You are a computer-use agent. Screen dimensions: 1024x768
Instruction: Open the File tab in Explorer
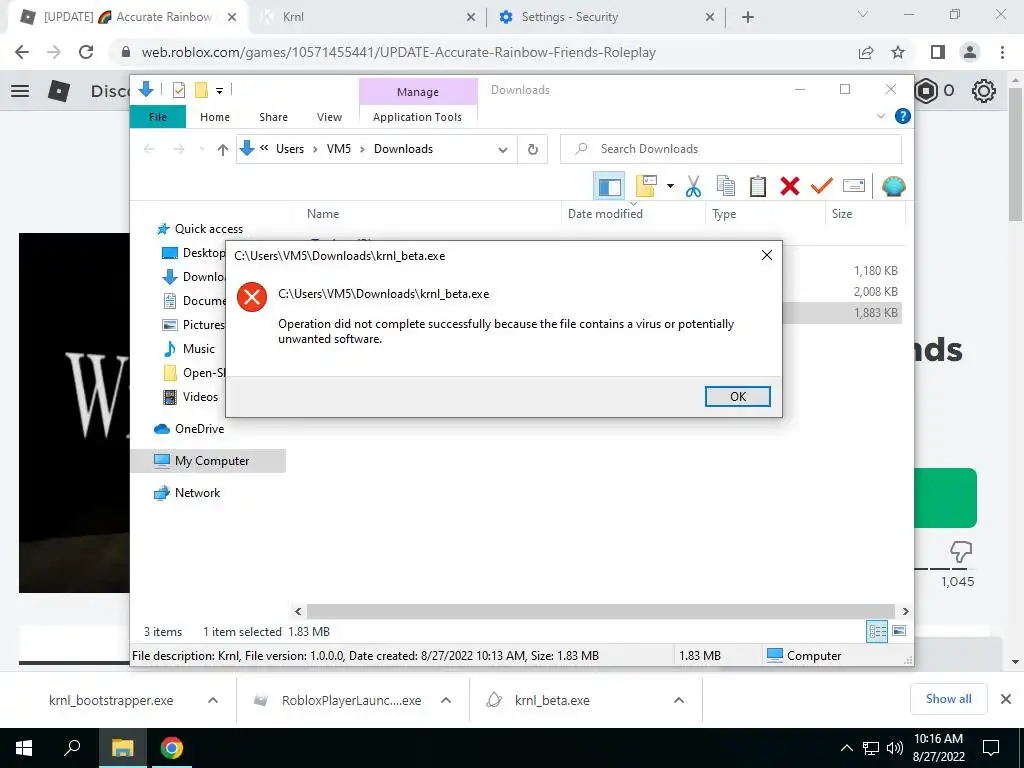tap(158, 117)
